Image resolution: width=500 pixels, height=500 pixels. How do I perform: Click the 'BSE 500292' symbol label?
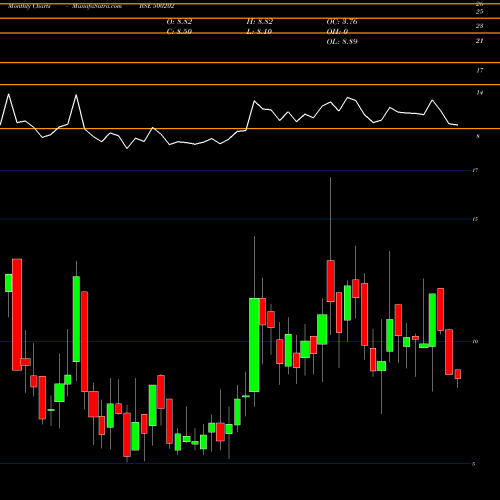(157, 6)
